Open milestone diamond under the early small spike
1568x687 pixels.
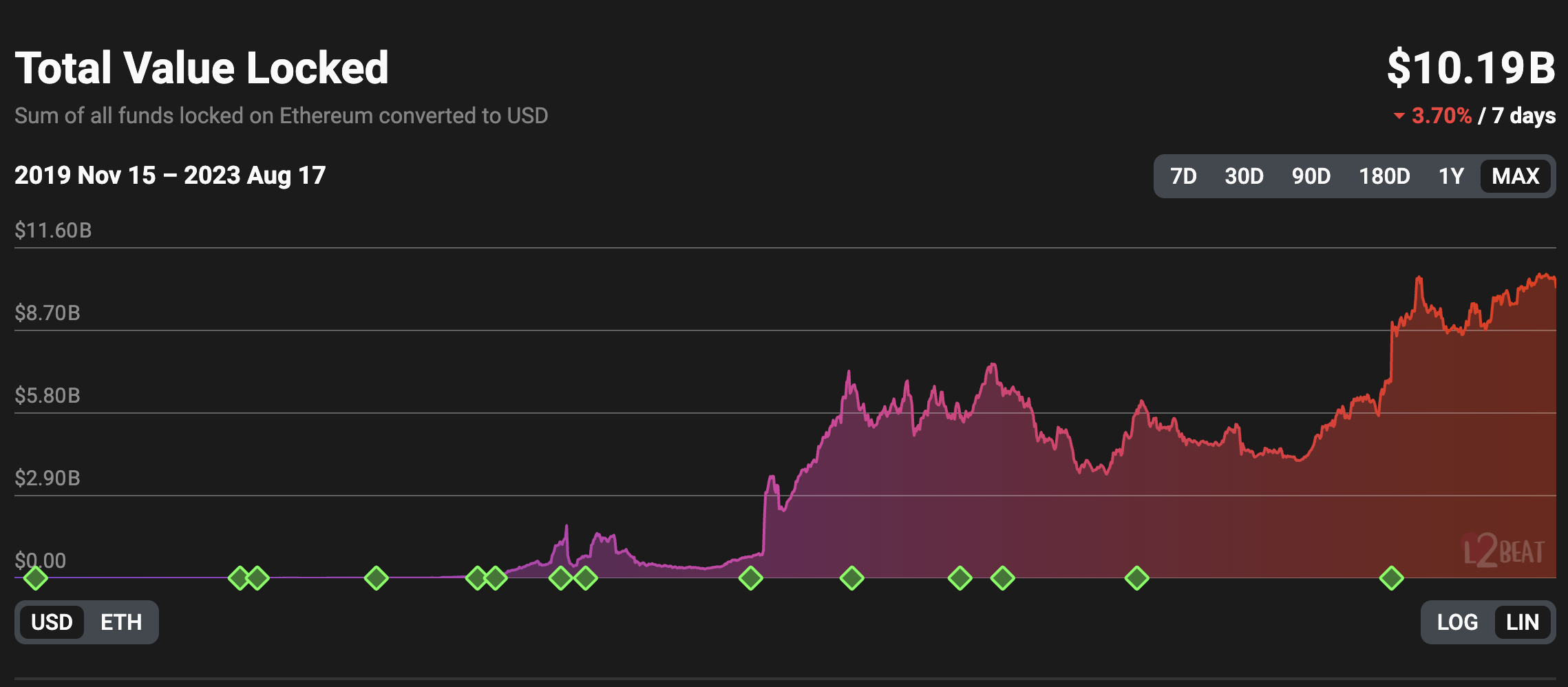(x=561, y=578)
